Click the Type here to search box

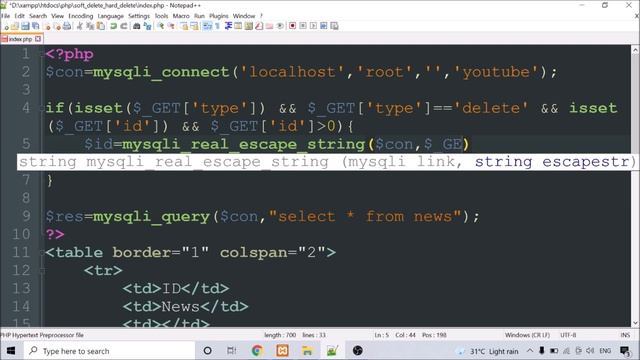[109, 351]
